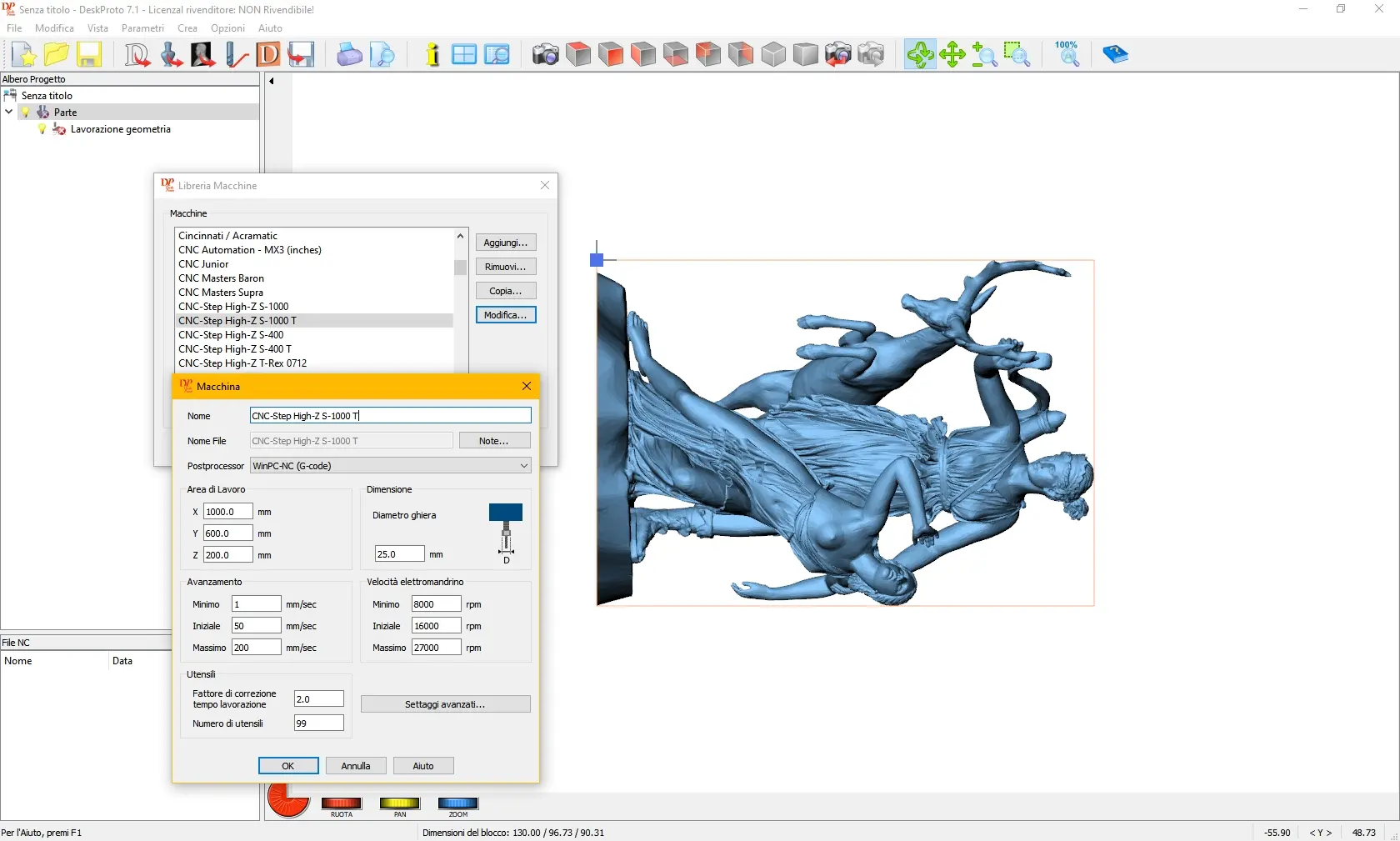Viewport: 1400px width, 841px height.
Task: Click the Diametro ghiera value field
Action: 399,554
